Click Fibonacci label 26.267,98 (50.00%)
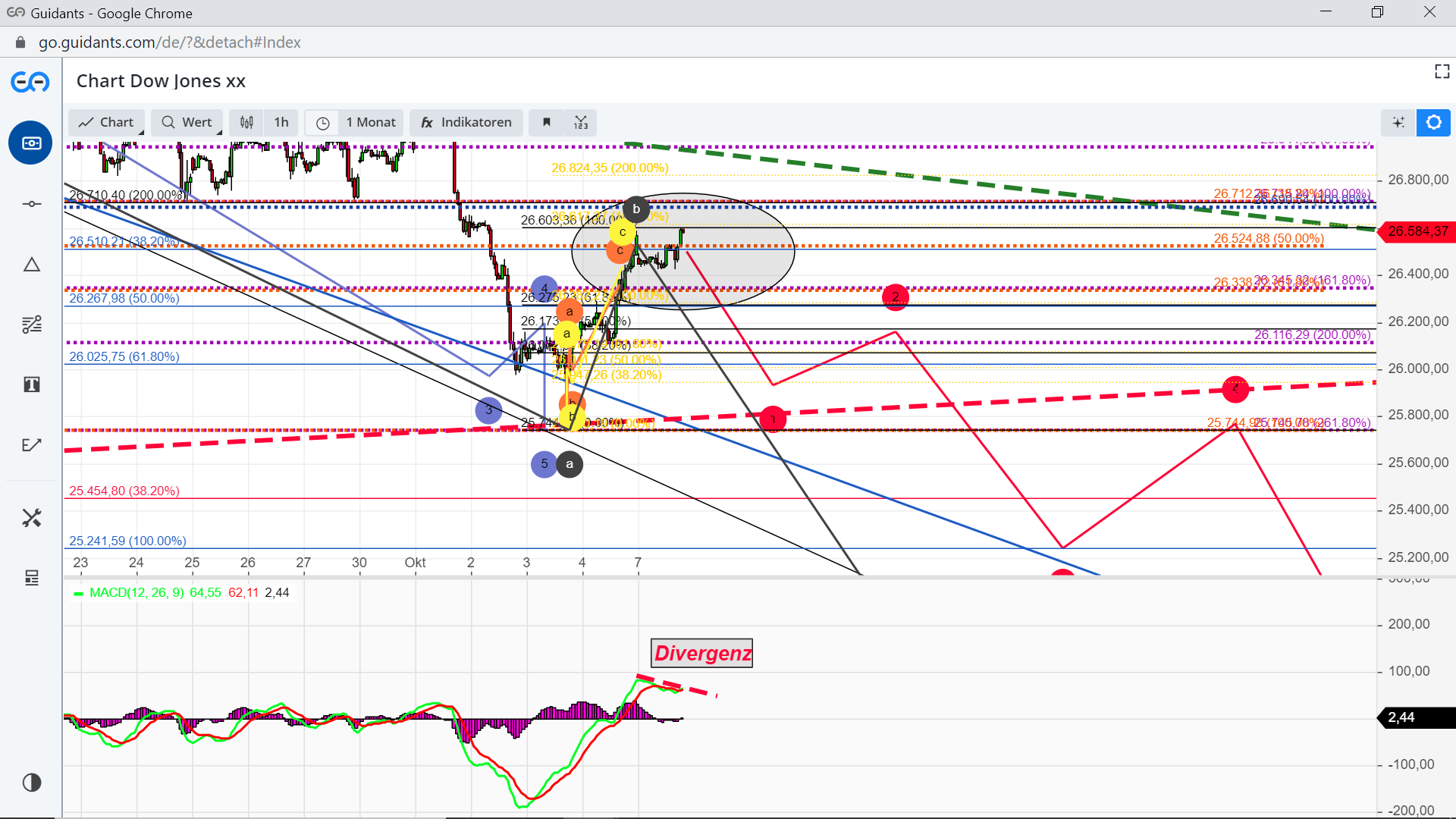Image resolution: width=1456 pixels, height=819 pixels. click(x=124, y=298)
